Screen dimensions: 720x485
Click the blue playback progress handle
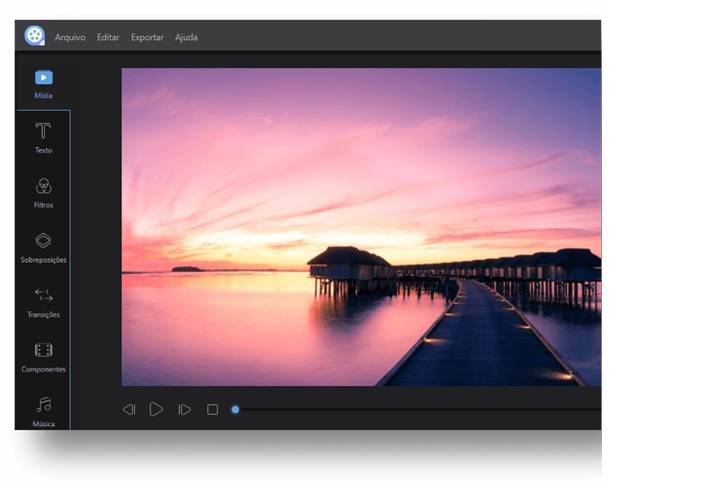235,409
